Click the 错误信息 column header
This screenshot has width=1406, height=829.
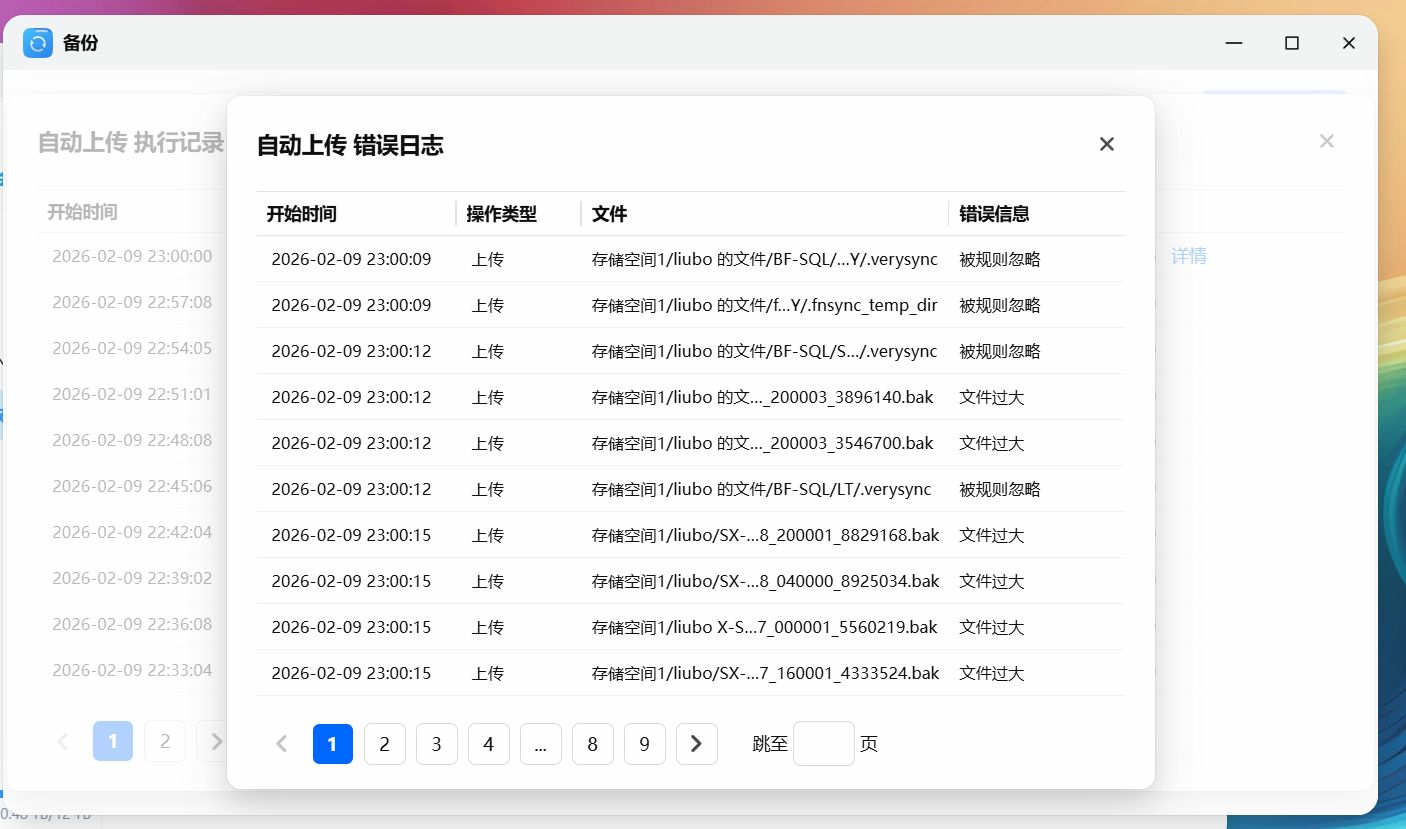coord(994,214)
